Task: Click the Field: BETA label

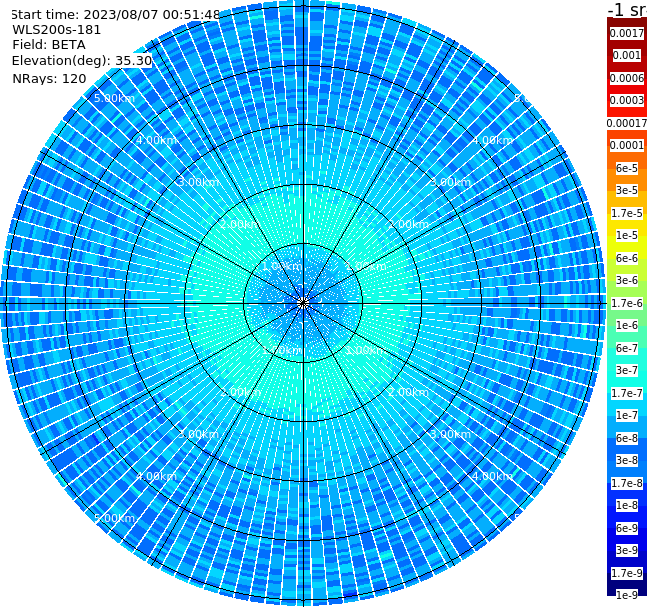Action: [x=49, y=45]
